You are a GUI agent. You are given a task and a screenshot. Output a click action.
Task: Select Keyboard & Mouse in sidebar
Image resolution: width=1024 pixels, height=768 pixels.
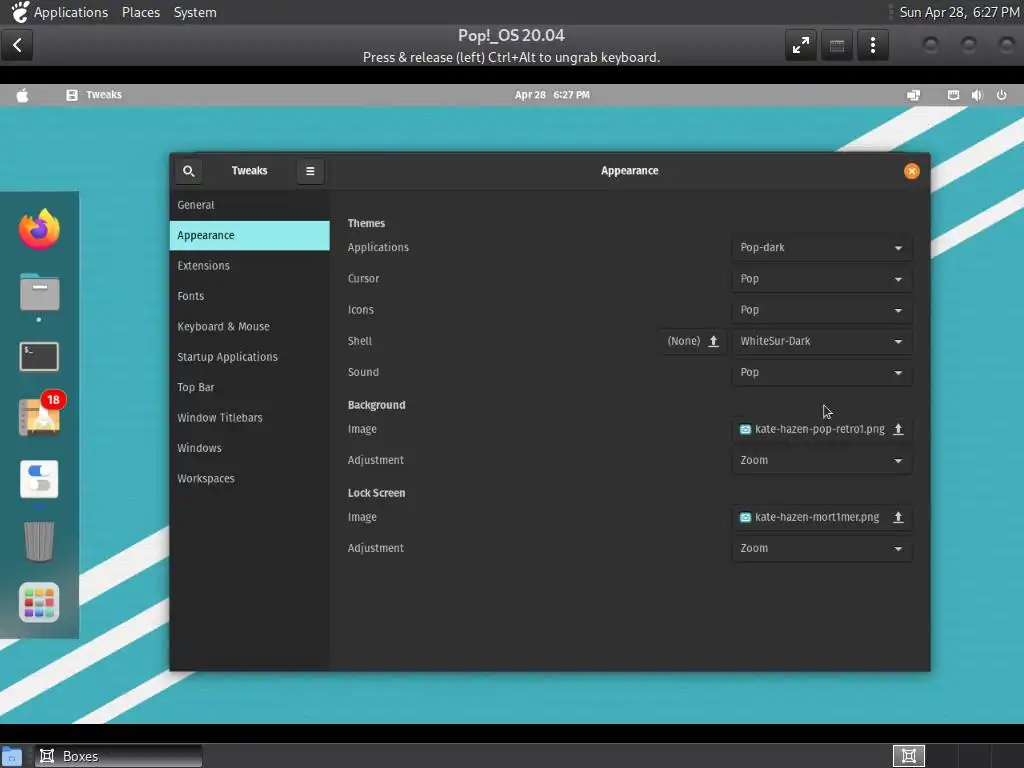pyautogui.click(x=249, y=327)
